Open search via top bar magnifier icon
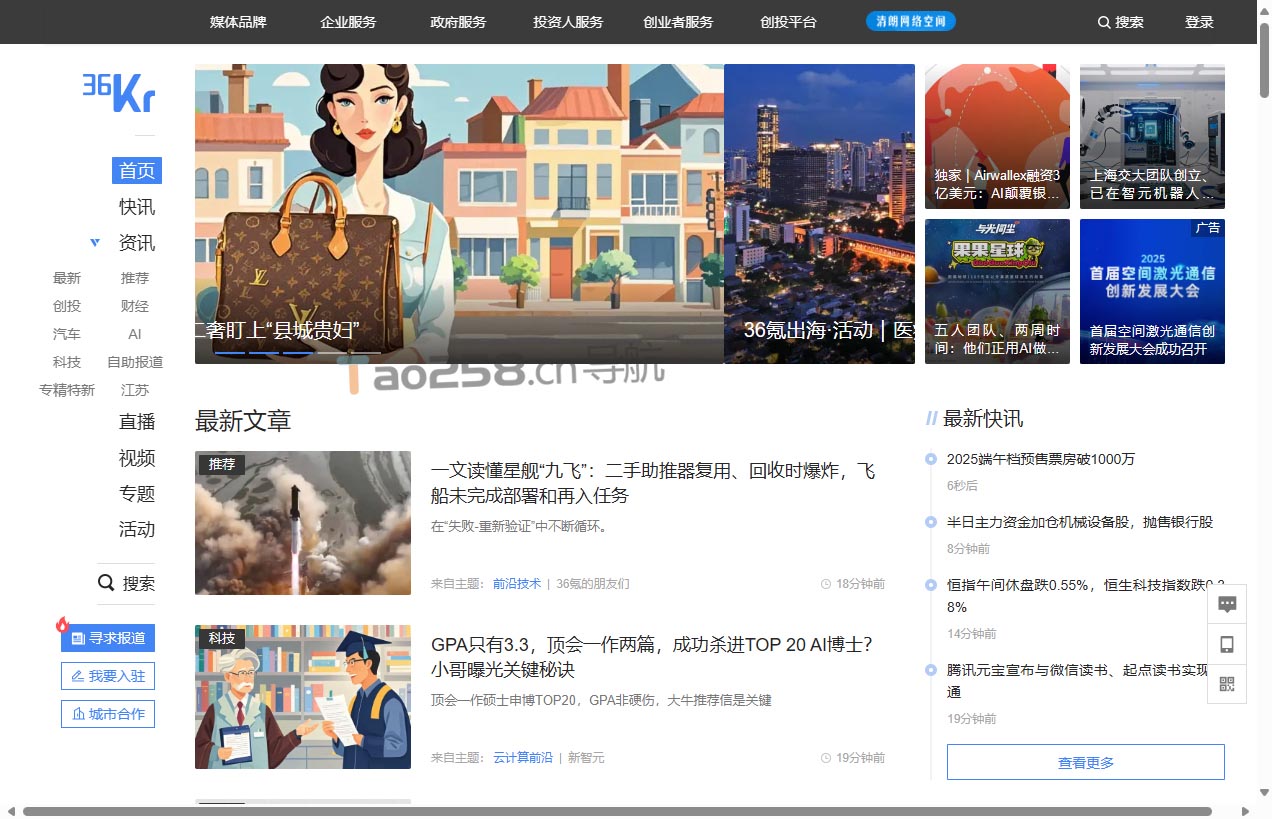The width and height of the screenshot is (1272, 819). click(x=1104, y=22)
